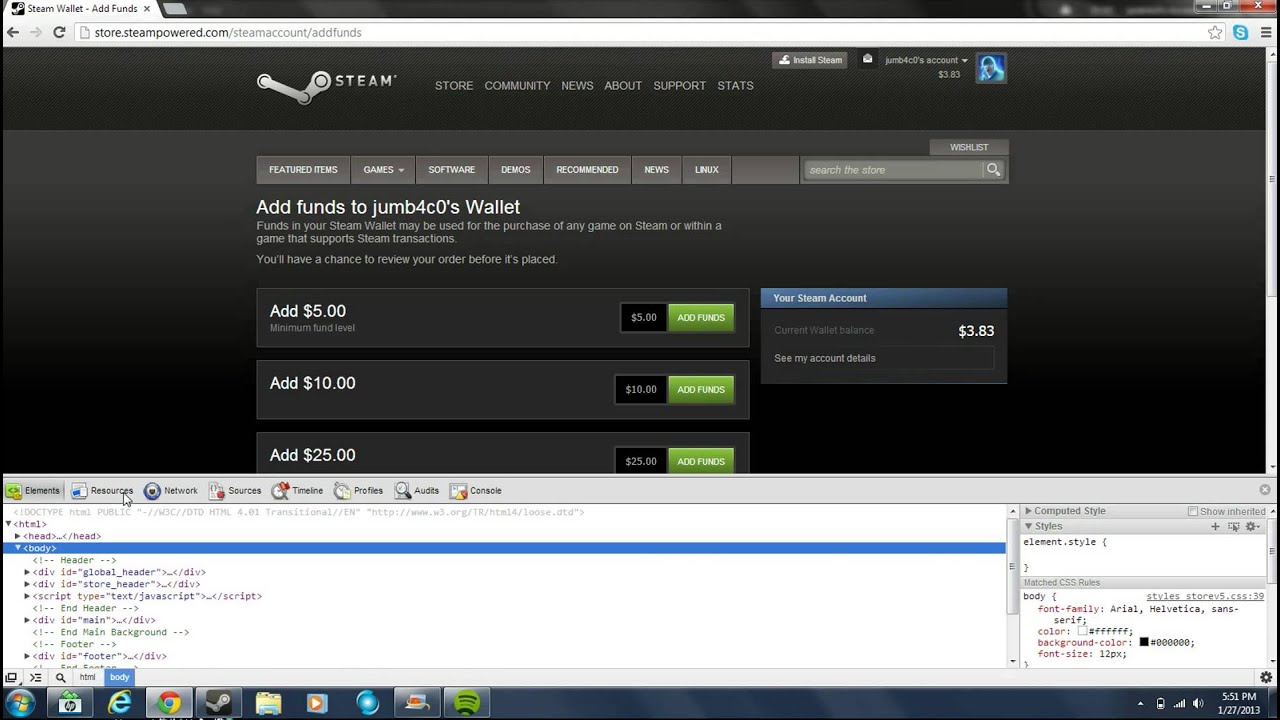Click ADD FUNDS for $25.00
1280x720 pixels.
701,461
